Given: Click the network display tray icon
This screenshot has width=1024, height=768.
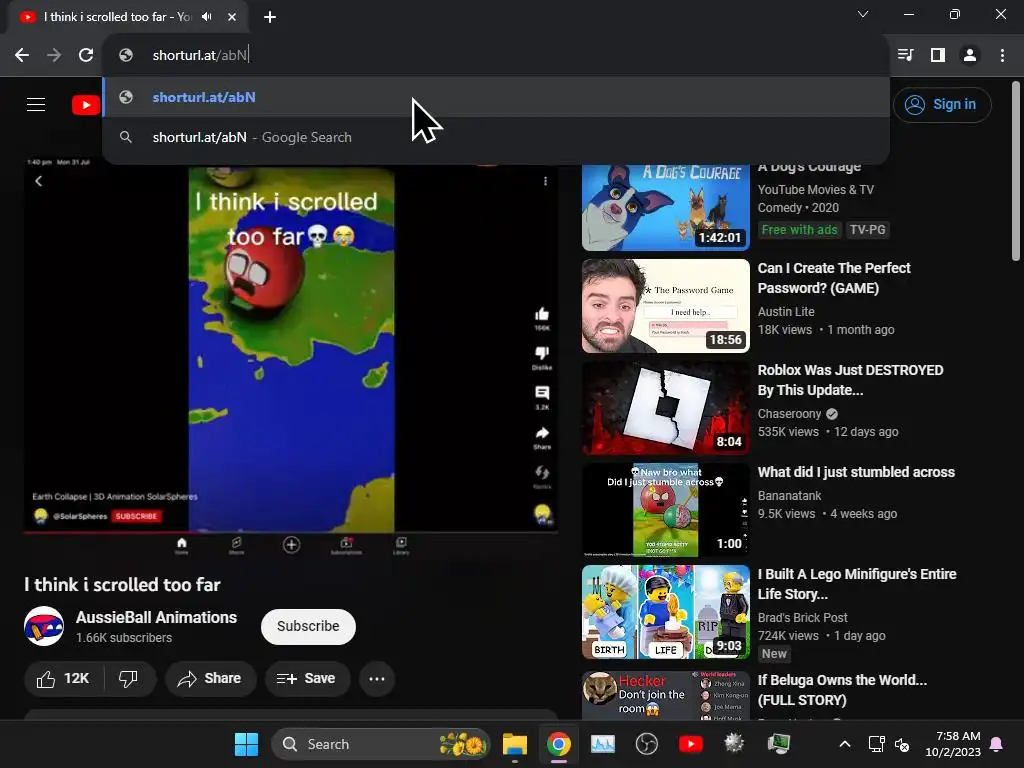Looking at the screenshot, I should tap(876, 744).
